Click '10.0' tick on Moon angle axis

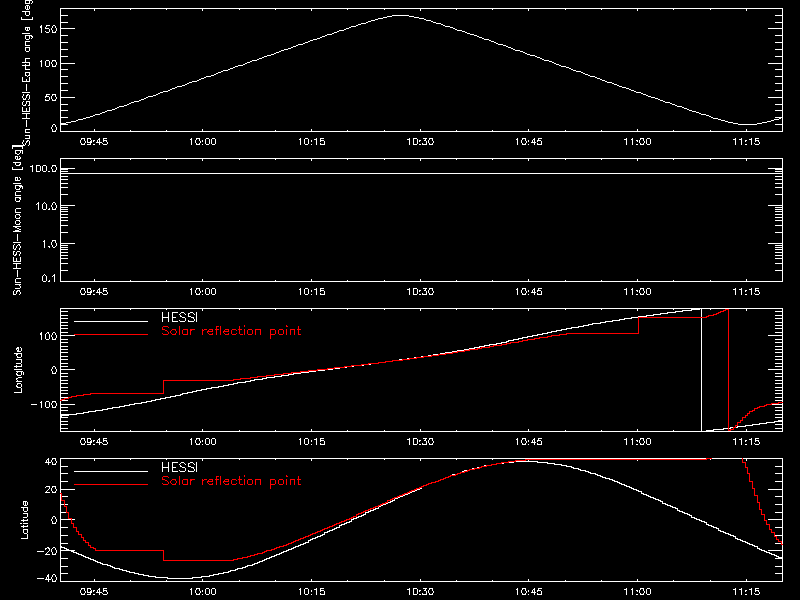(x=46, y=206)
